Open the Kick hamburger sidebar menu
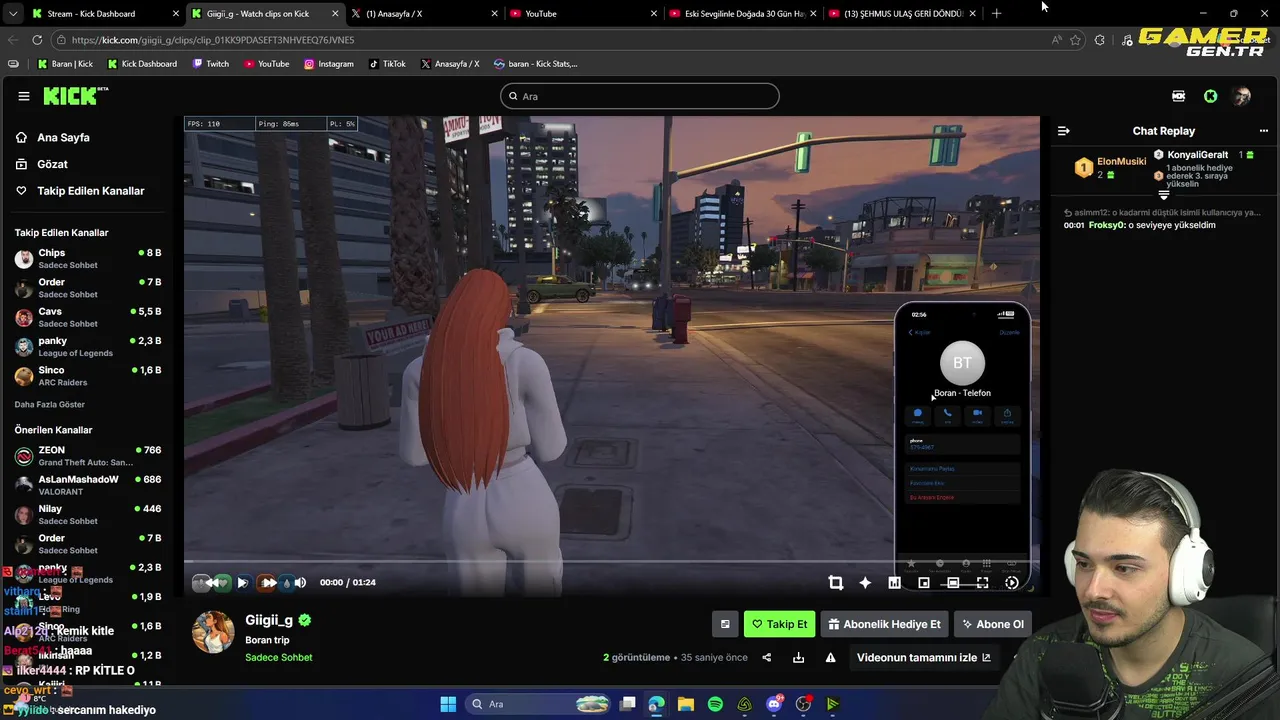 (24, 96)
